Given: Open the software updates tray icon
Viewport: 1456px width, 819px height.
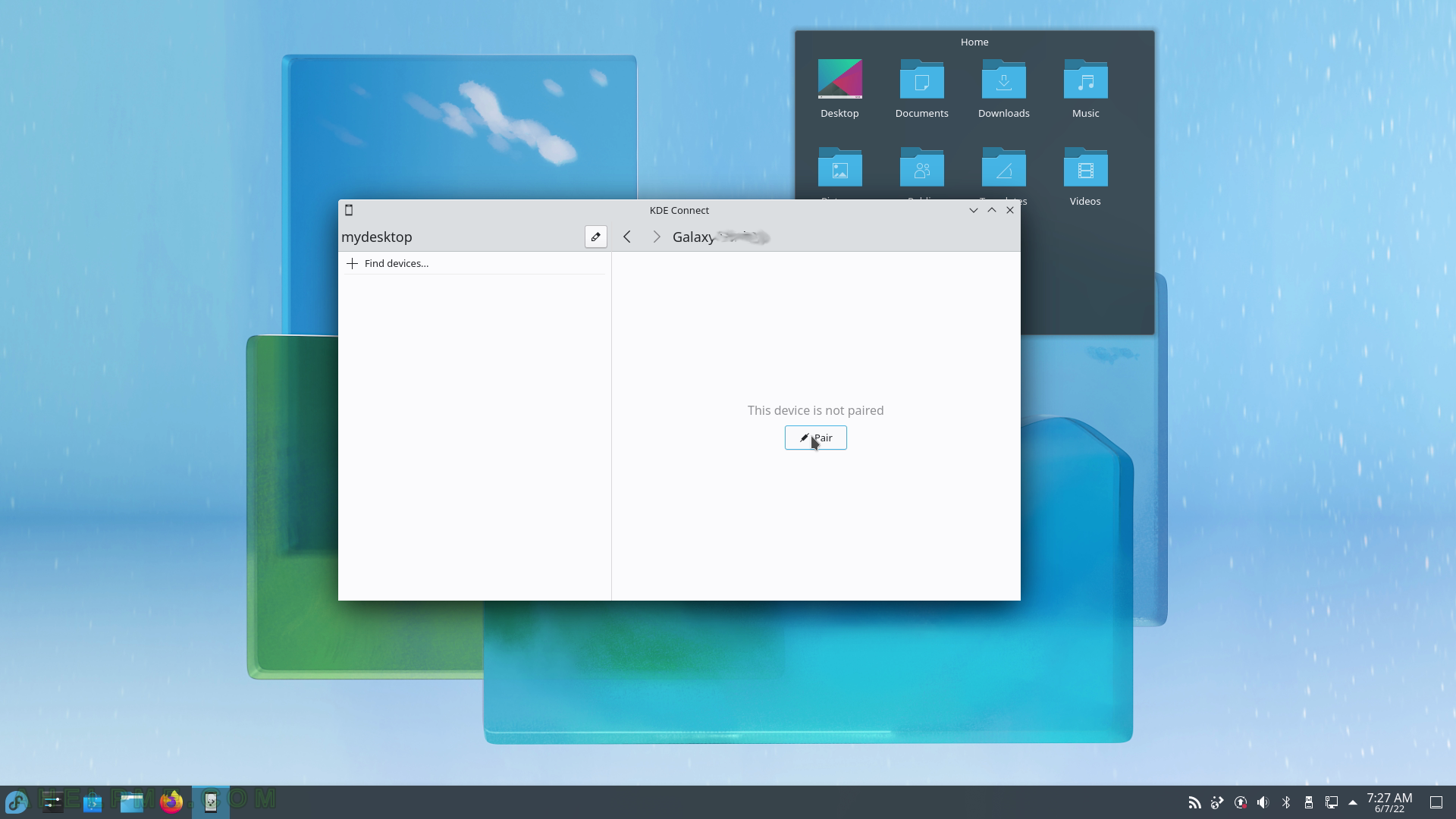Looking at the screenshot, I should click(x=1241, y=802).
